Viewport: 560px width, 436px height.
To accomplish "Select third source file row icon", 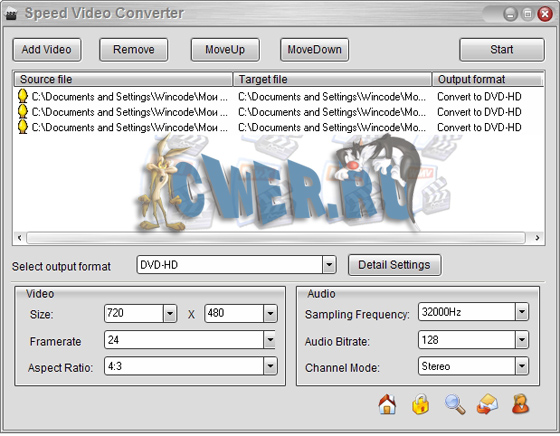I will coord(22,127).
